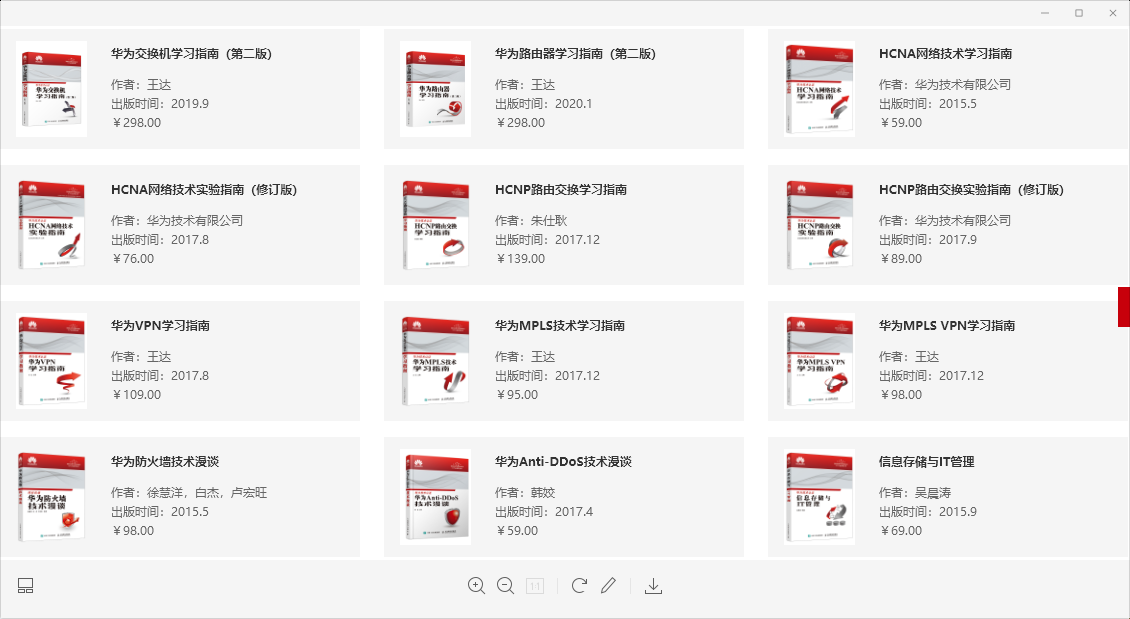Viewport: 1130px width, 619px height.
Task: Maximize the image viewer window
Action: pyautogui.click(x=1079, y=13)
